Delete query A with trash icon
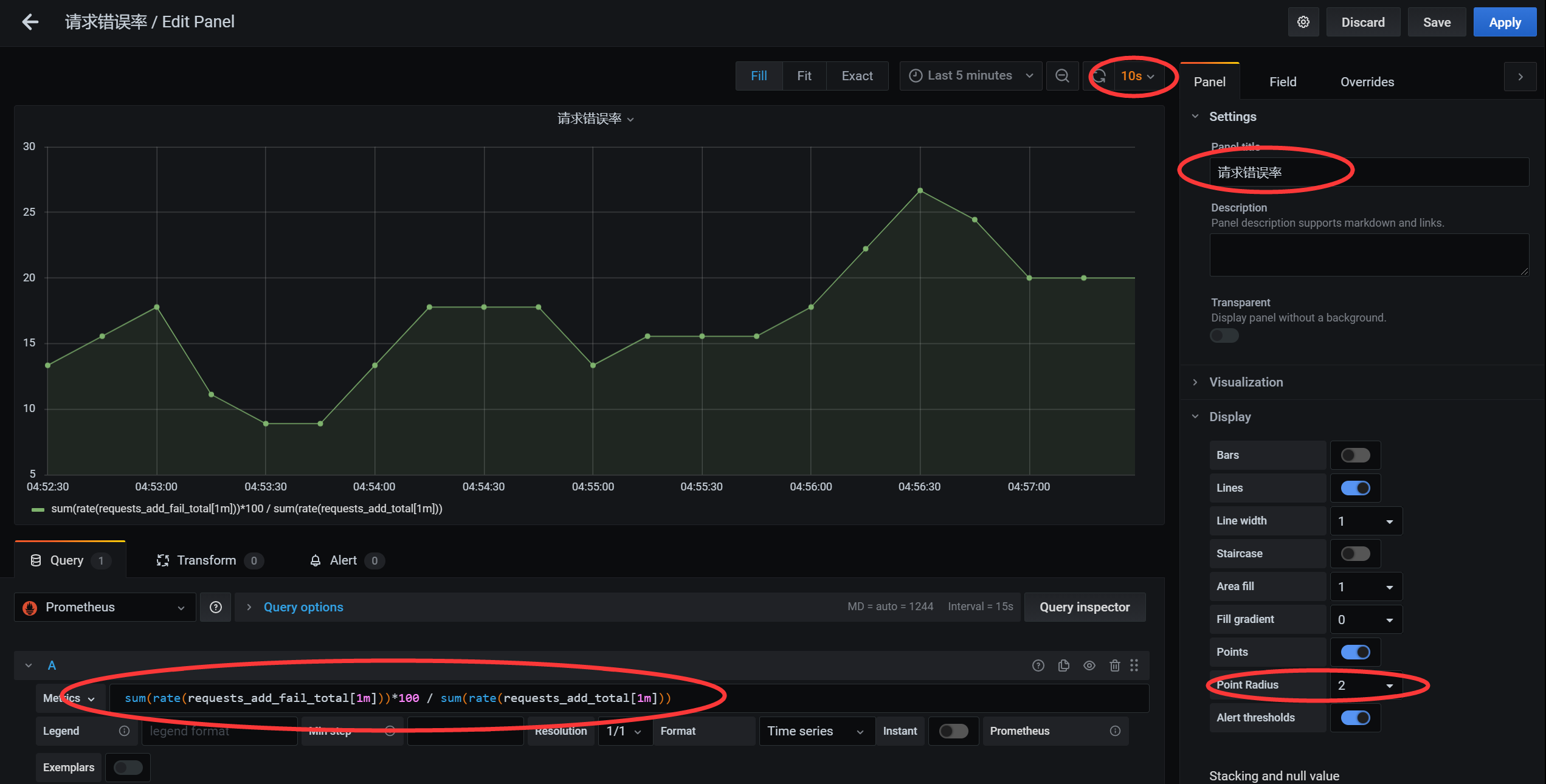Image resolution: width=1546 pixels, height=784 pixels. [x=1114, y=665]
